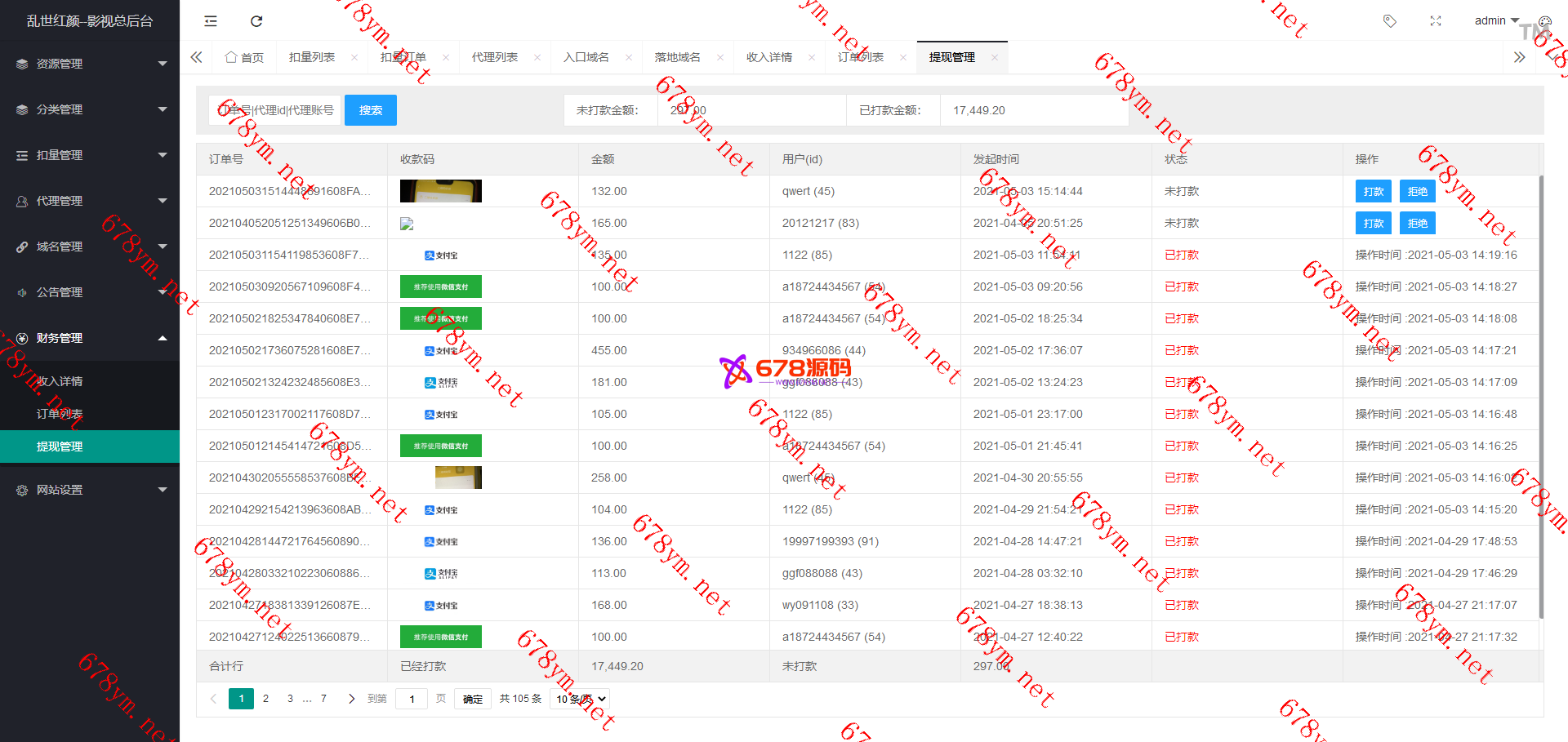
Task: Open payment QR thumbnail in first row
Action: (x=440, y=191)
